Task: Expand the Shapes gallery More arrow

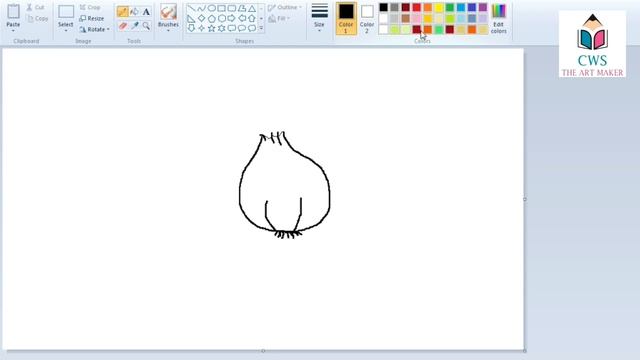Action: [261, 28]
